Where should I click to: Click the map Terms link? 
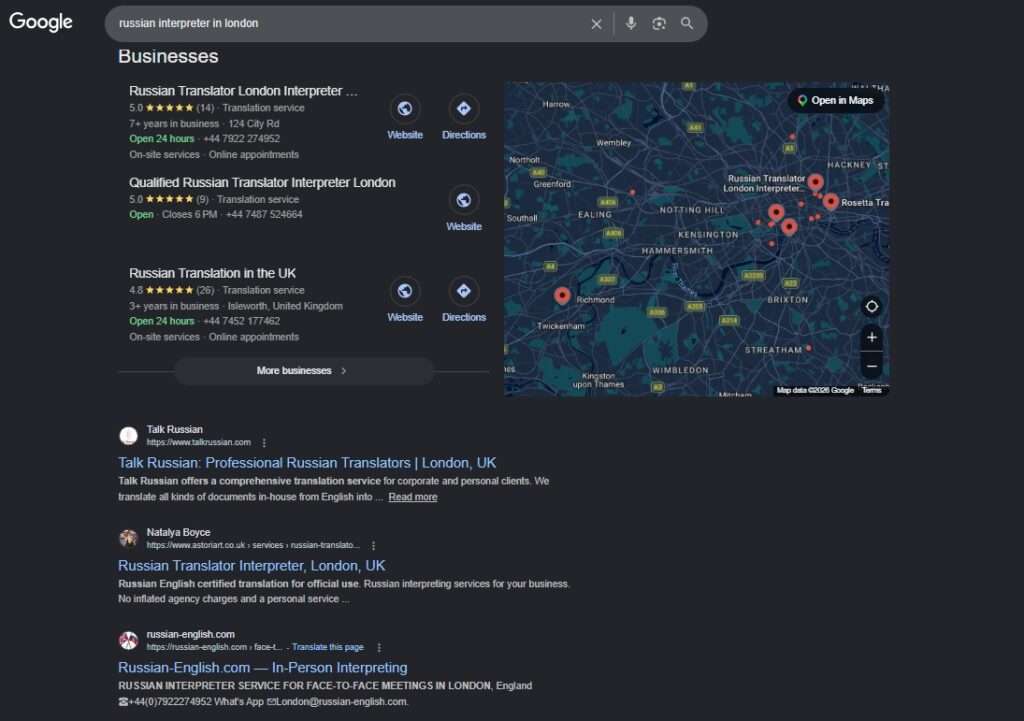click(x=872, y=391)
